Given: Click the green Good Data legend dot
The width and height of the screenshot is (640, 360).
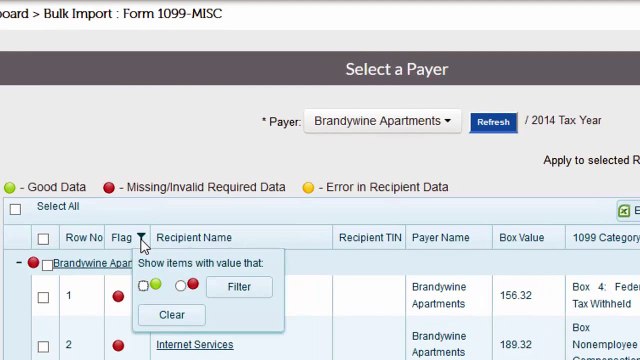Looking at the screenshot, I should (10, 187).
